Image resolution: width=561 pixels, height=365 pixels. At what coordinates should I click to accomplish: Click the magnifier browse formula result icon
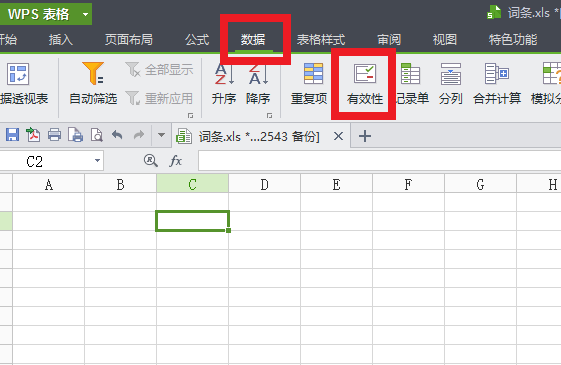point(151,161)
